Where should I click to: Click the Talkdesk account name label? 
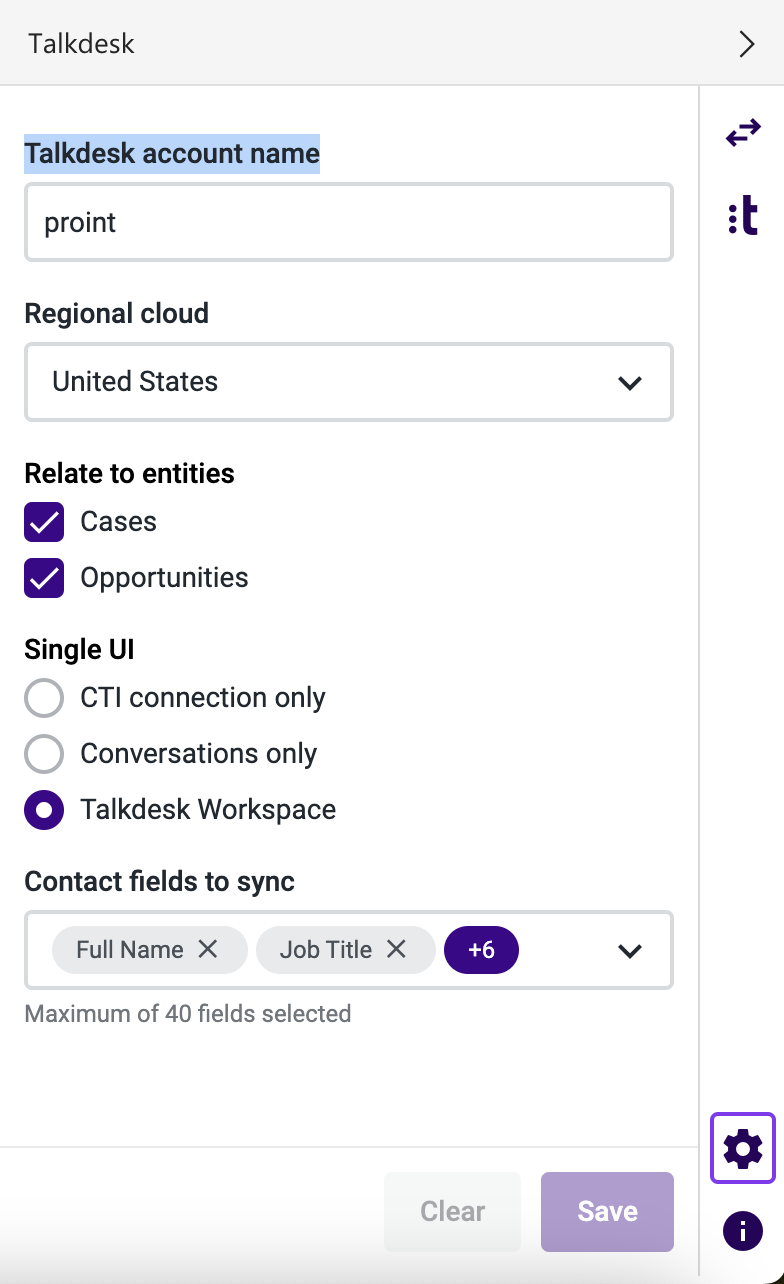(x=172, y=154)
